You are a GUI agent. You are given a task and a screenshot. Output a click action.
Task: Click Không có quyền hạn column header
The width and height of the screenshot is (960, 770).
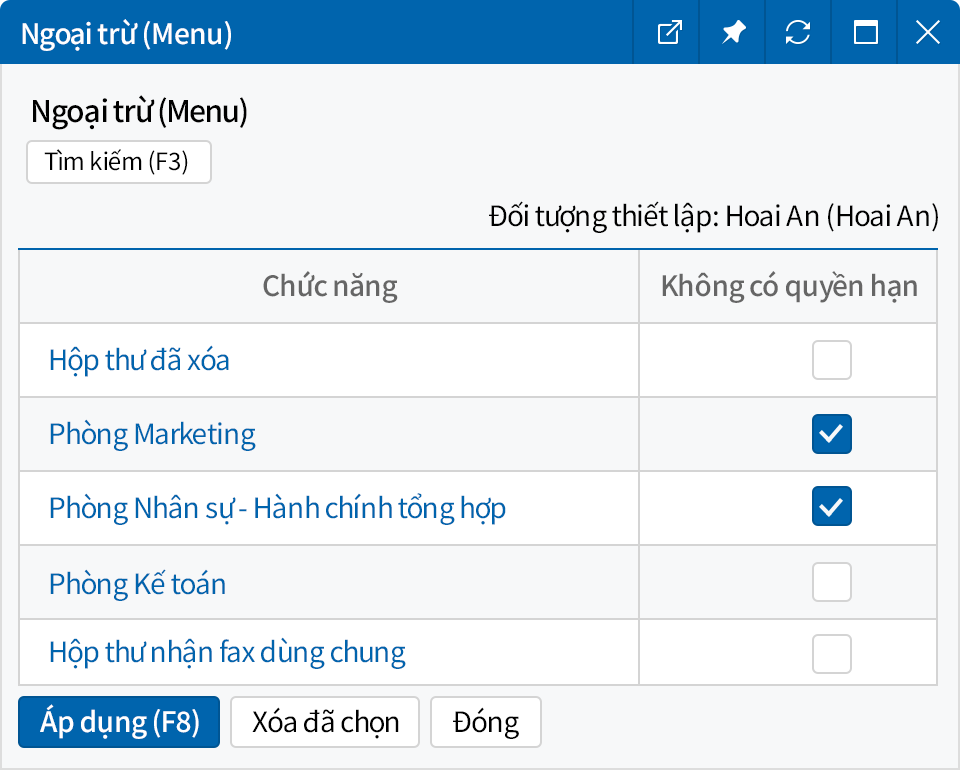tap(789, 286)
